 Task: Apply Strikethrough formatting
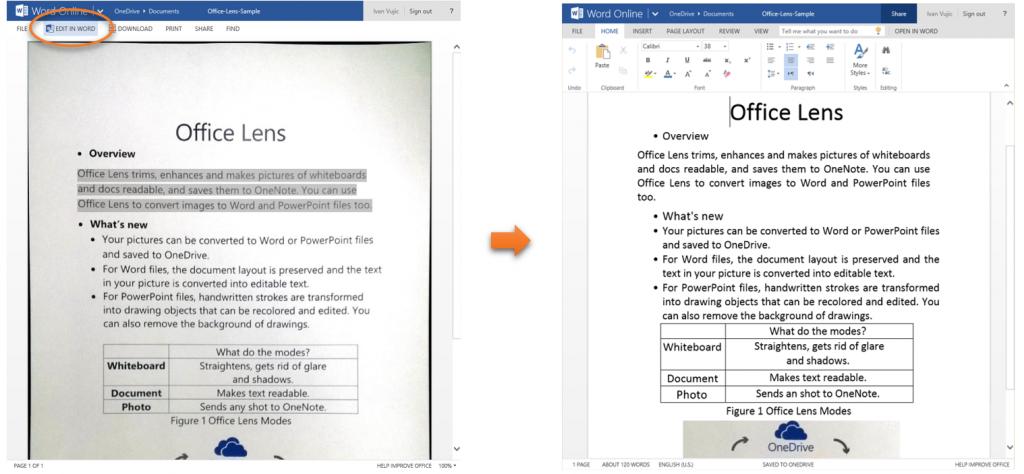pyautogui.click(x=707, y=60)
